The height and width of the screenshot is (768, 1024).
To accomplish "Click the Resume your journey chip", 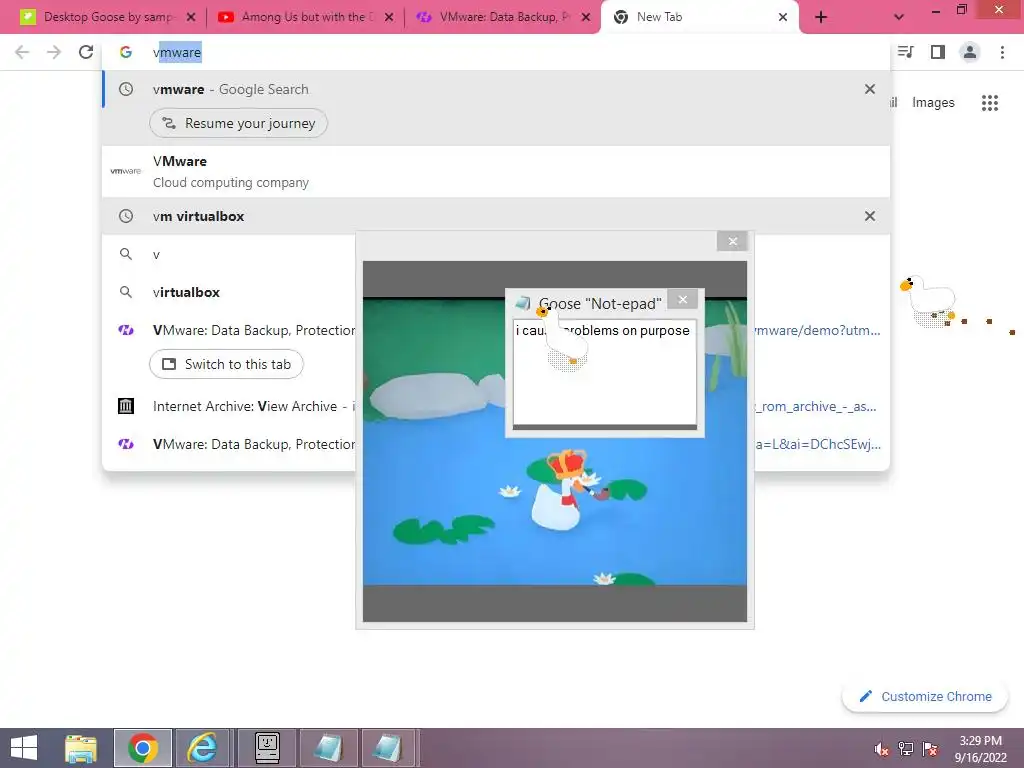I will tap(238, 123).
